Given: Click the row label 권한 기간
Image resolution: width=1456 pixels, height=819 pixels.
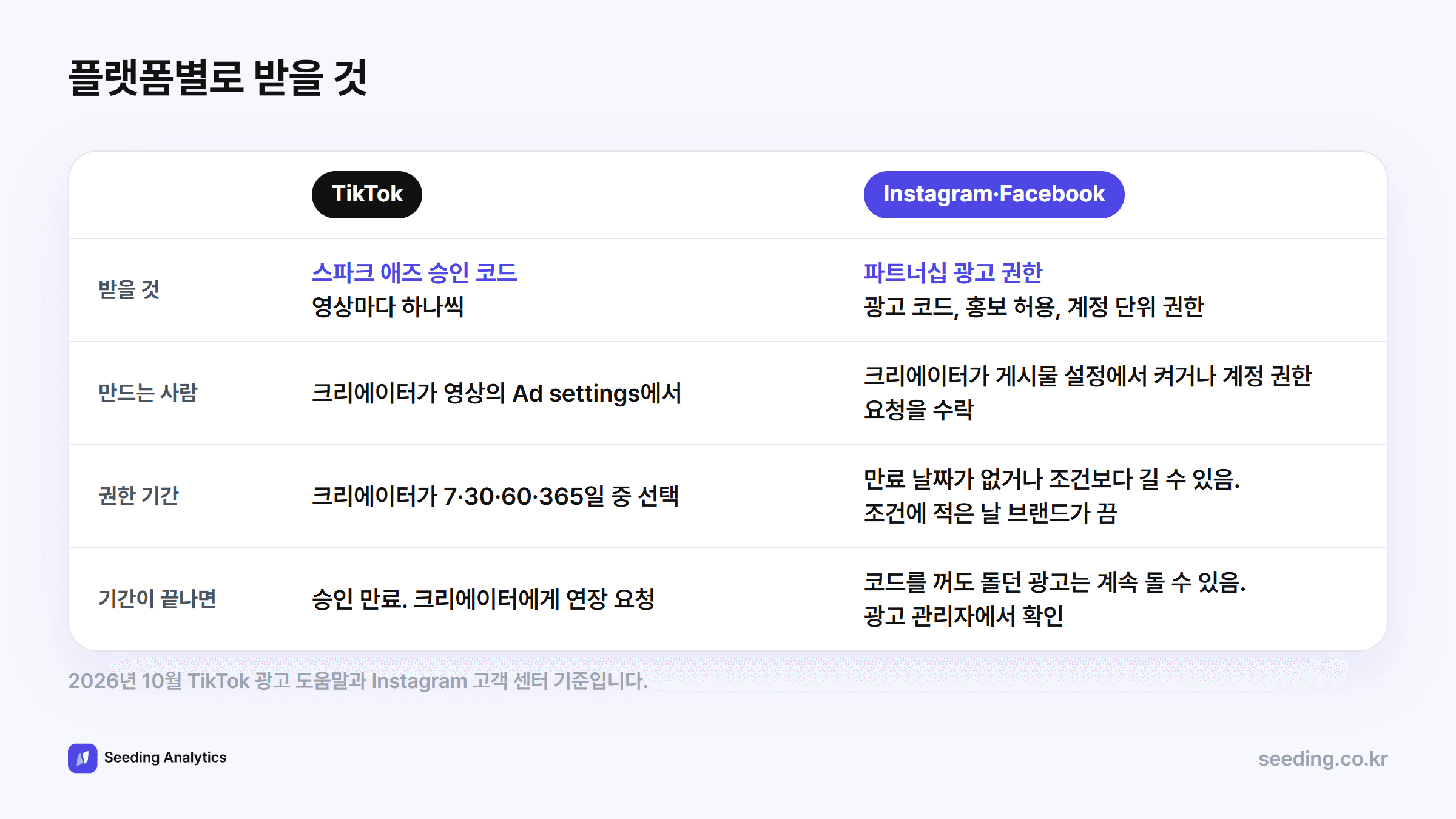Looking at the screenshot, I should point(139,496).
